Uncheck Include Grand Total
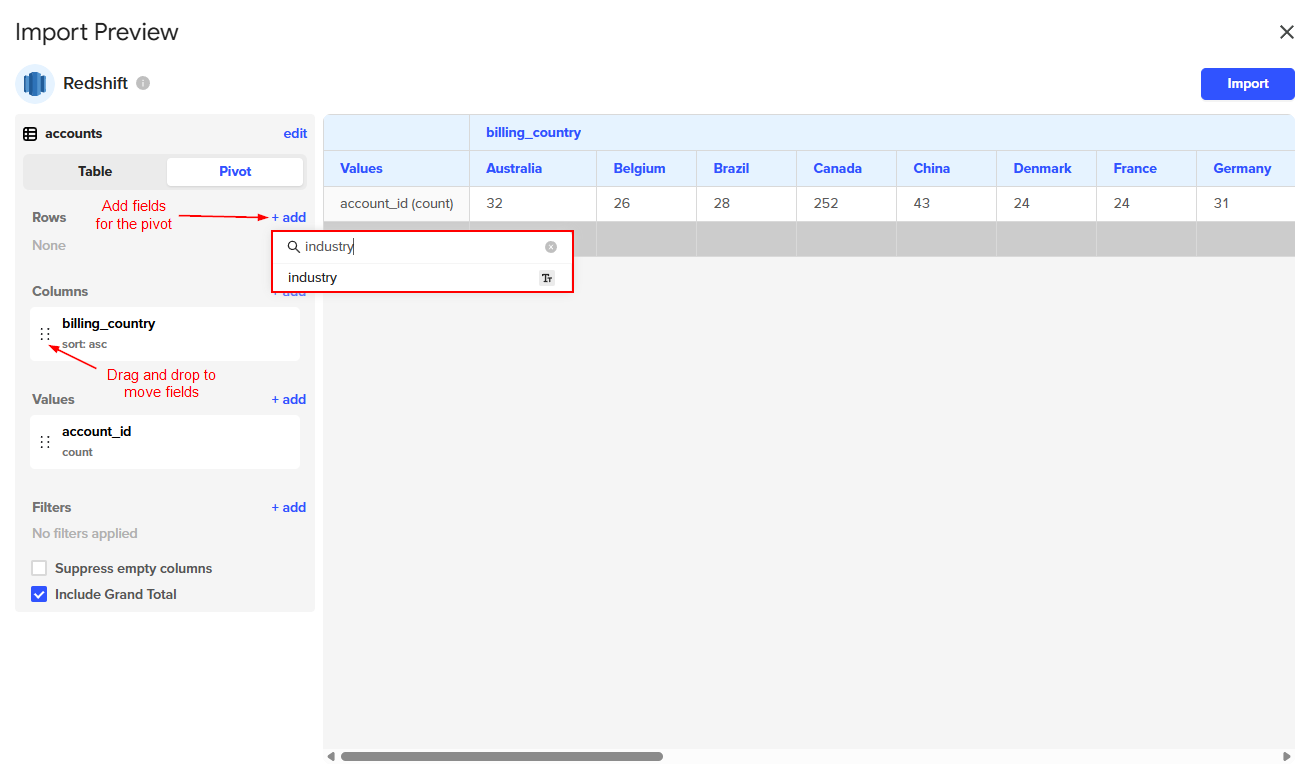Image resolution: width=1309 pixels, height=778 pixels. click(x=39, y=594)
